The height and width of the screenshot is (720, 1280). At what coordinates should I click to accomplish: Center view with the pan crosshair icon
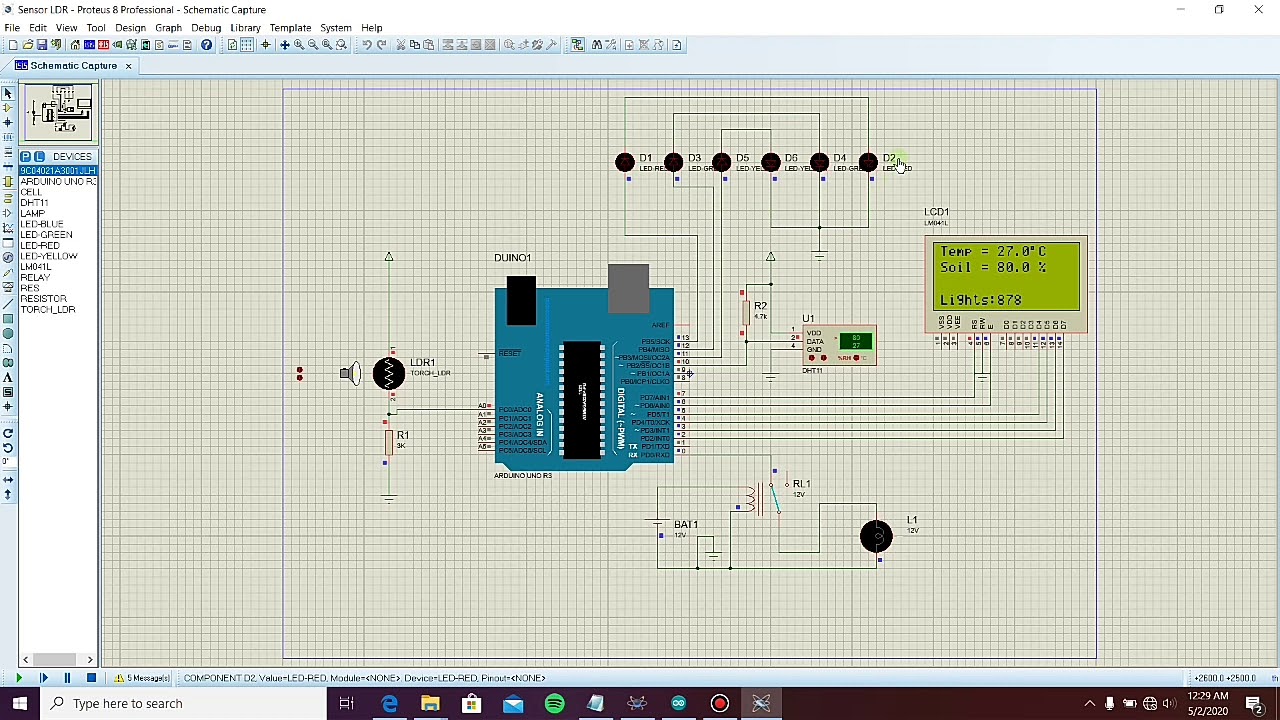pyautogui.click(x=285, y=45)
